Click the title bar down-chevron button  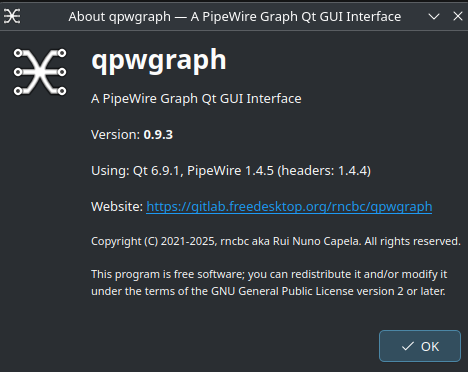[x=434, y=16]
